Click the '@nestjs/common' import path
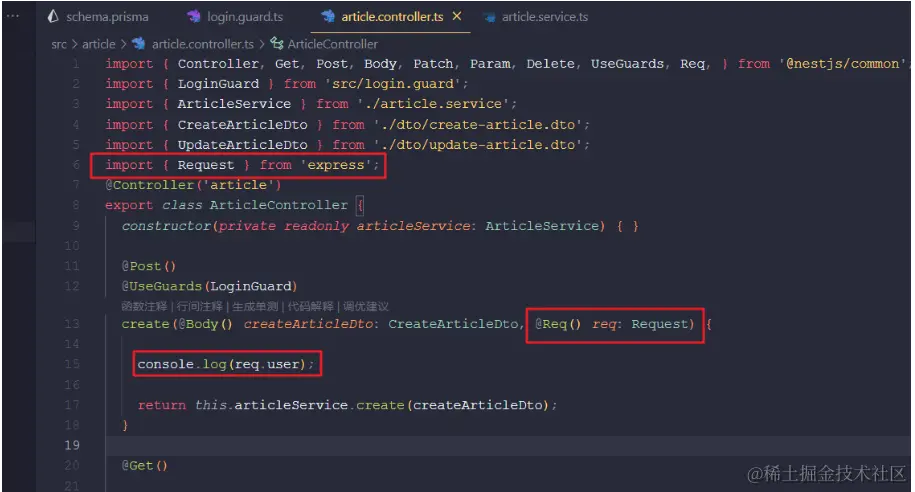Screen dimensions: 915x492 point(842,64)
